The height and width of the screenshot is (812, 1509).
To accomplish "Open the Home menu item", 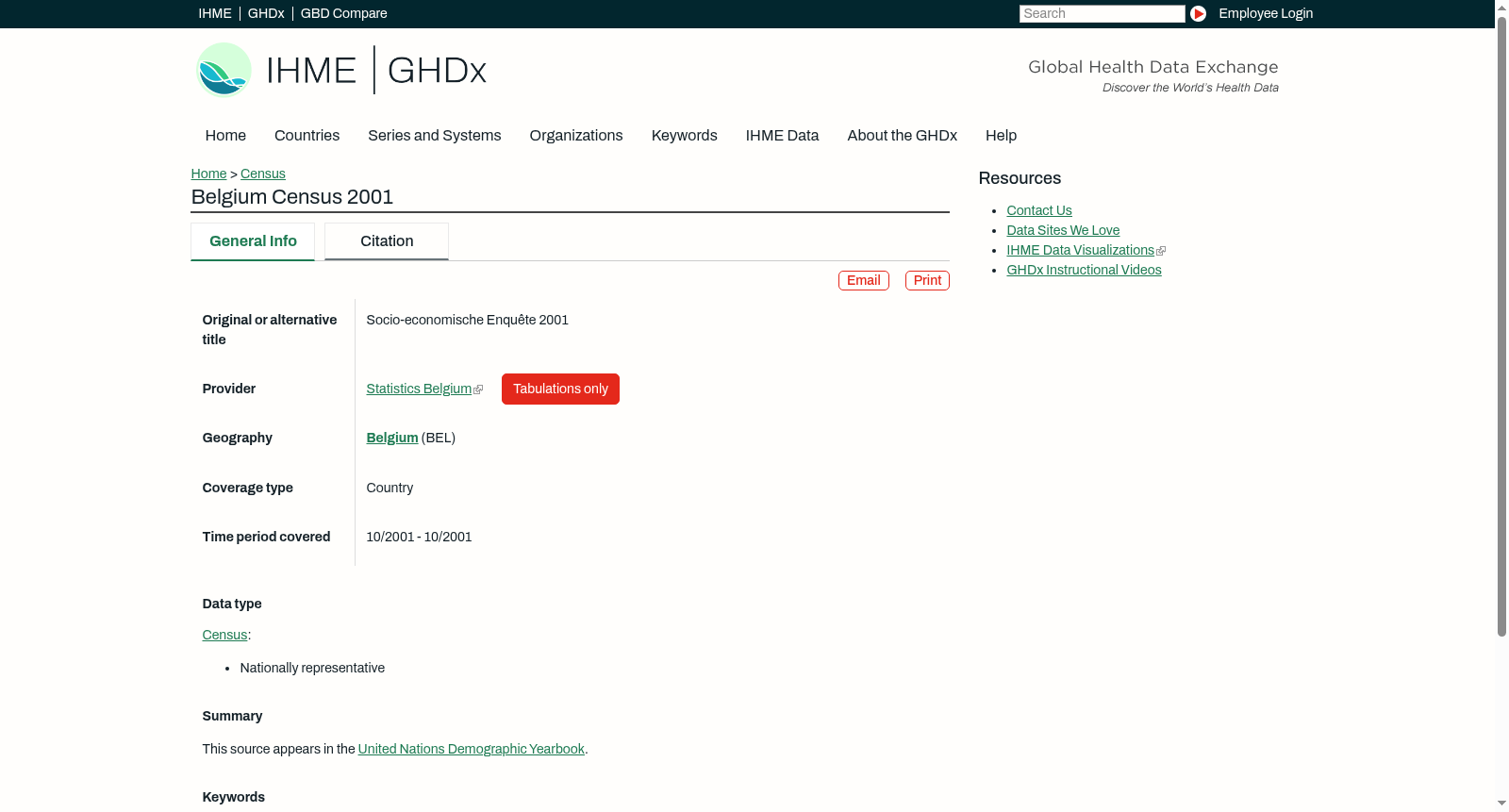I will pyautogui.click(x=225, y=136).
